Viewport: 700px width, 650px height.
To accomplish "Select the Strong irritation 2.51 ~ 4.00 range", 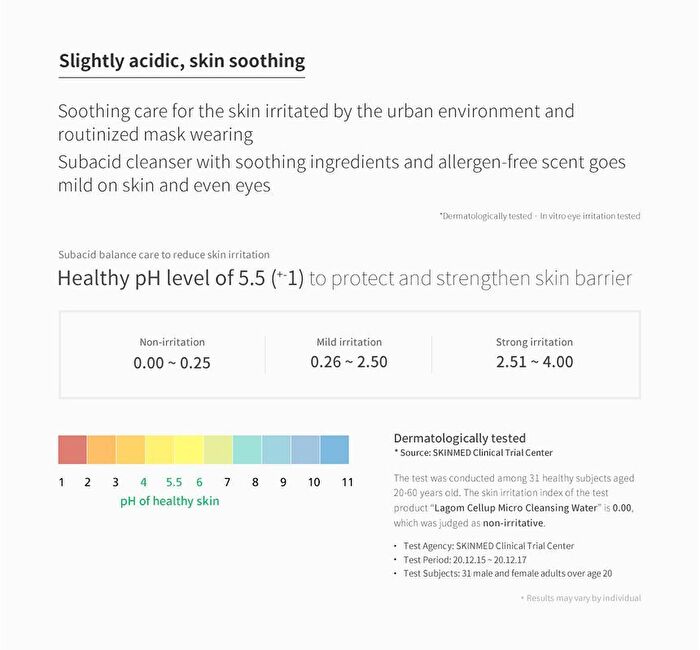I will [534, 354].
